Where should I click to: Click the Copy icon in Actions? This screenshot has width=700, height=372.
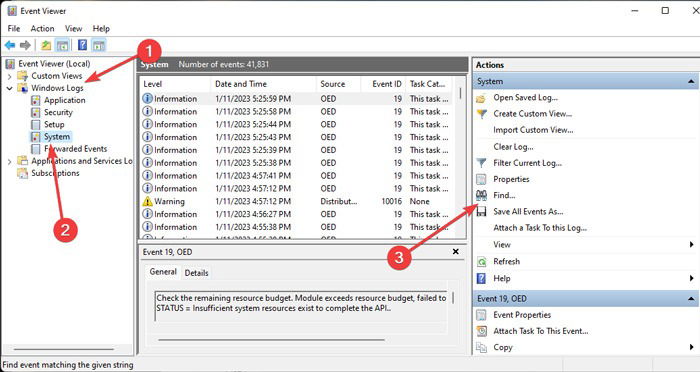pyautogui.click(x=481, y=347)
